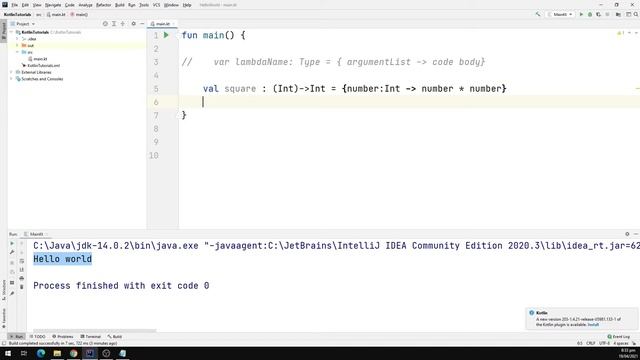Print Run console output icon
The image size is (640, 360).
pos(22,278)
